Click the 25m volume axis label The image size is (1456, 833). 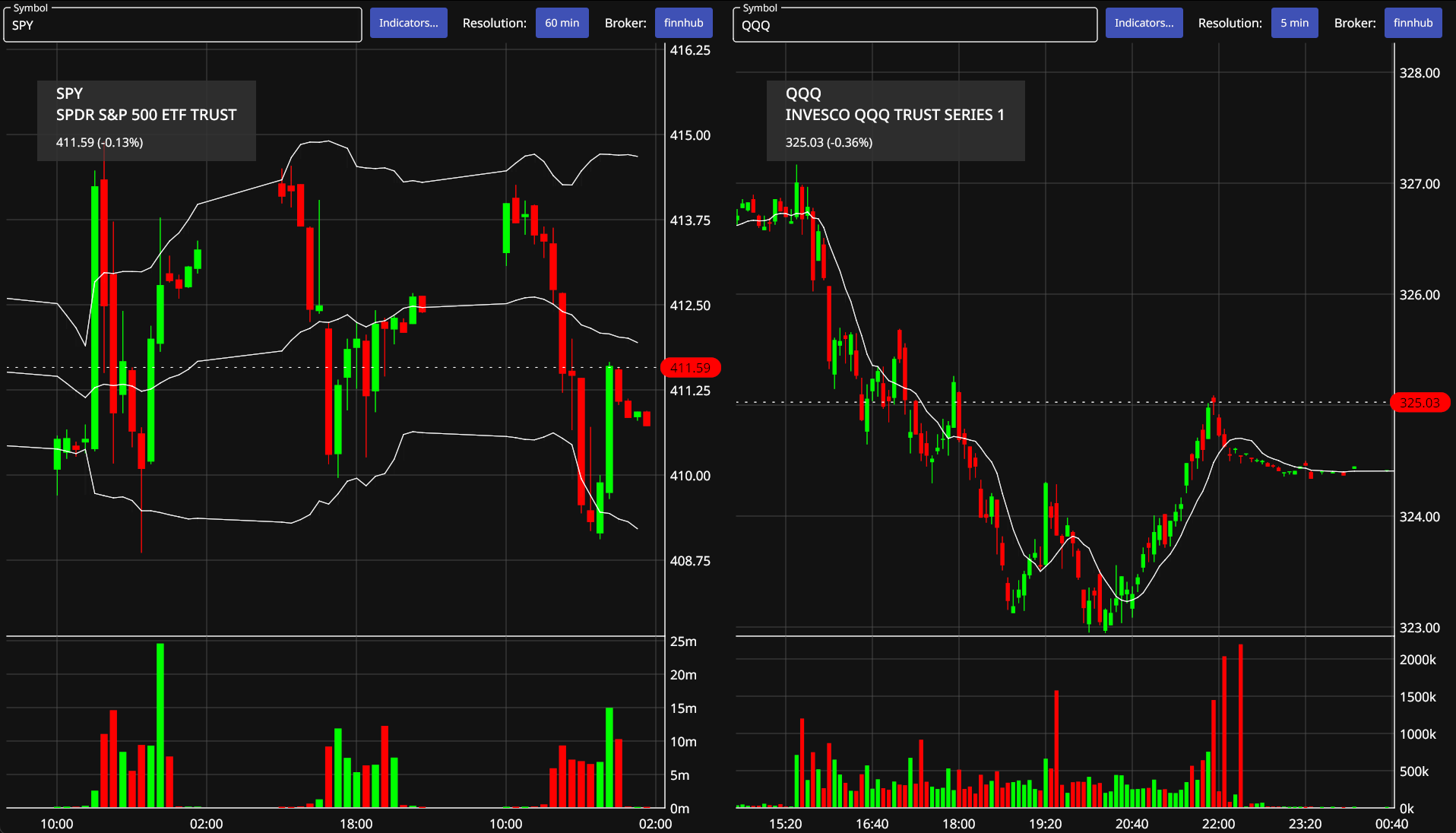pyautogui.click(x=683, y=641)
